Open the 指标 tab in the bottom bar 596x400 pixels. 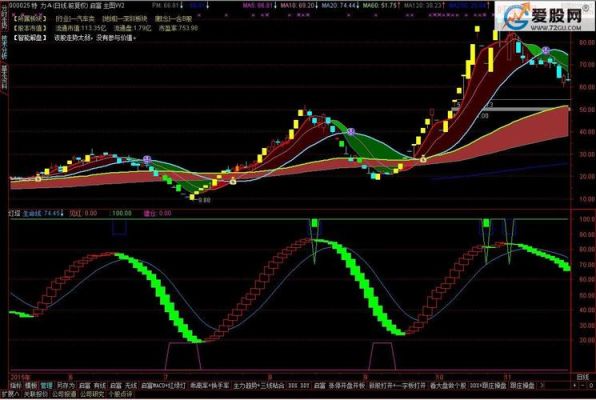click(x=16, y=385)
